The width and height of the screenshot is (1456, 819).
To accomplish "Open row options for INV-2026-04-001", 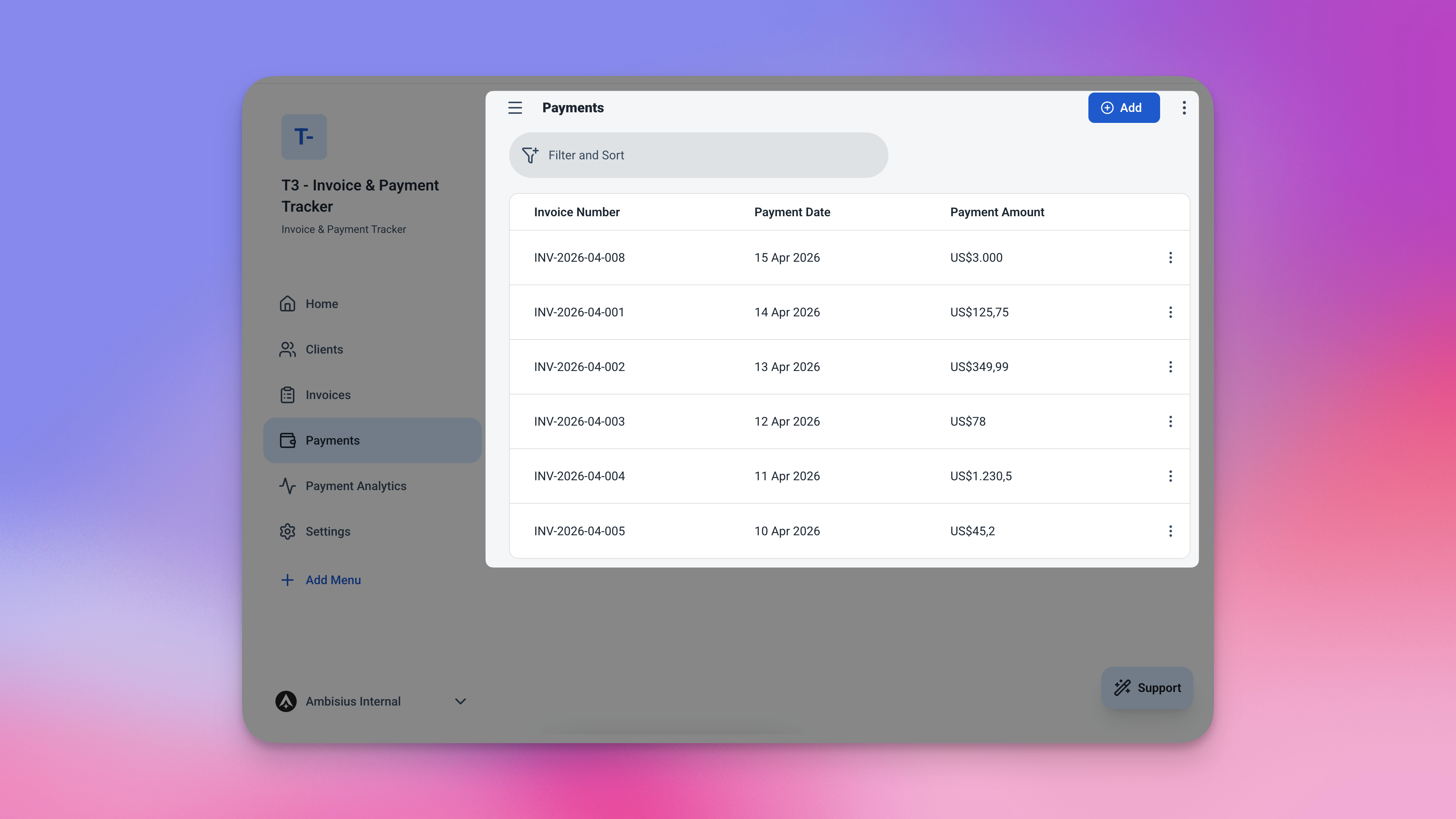I will pos(1170,312).
